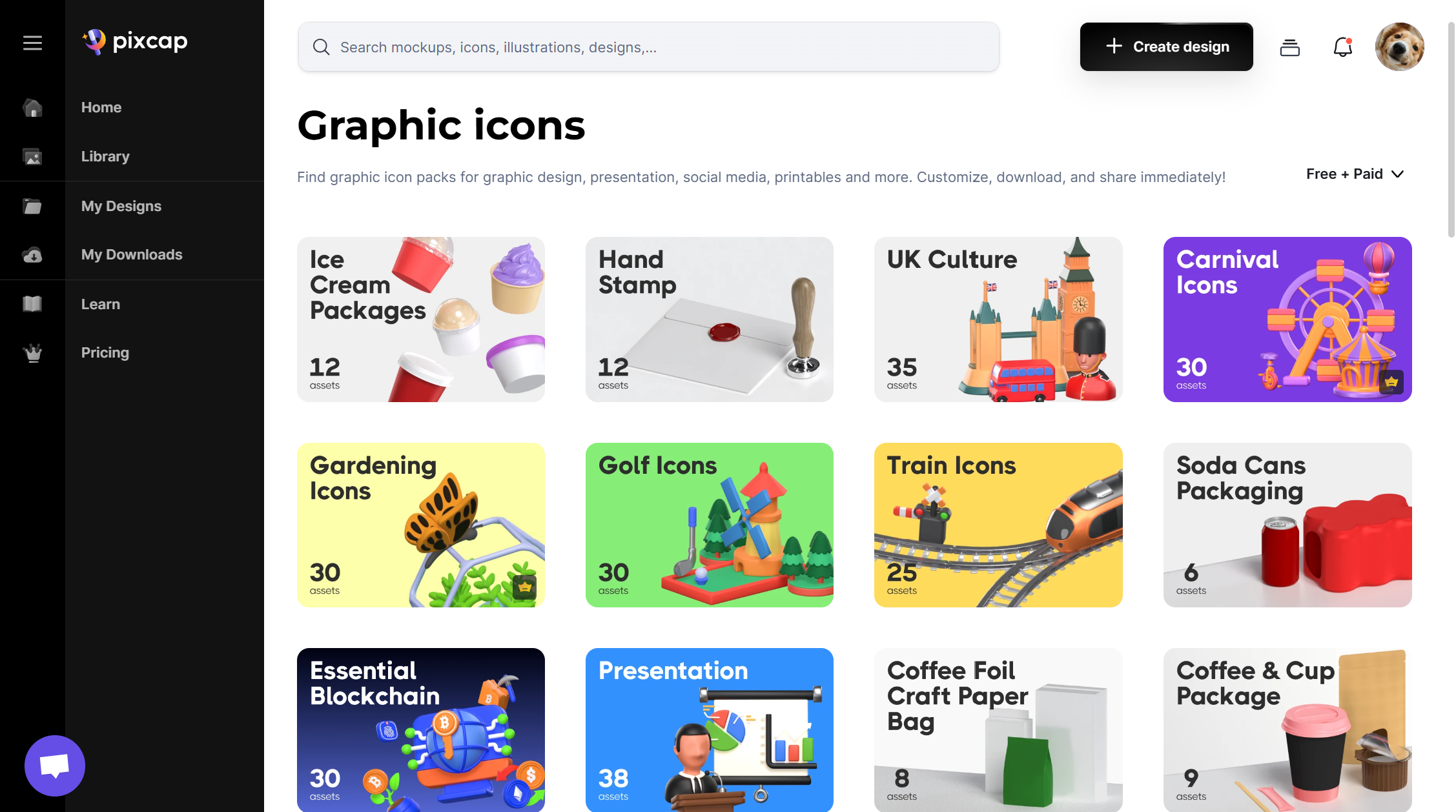Viewport: 1456px width, 812px height.
Task: Click the premium crown badge on Gardening Icons
Action: click(524, 587)
